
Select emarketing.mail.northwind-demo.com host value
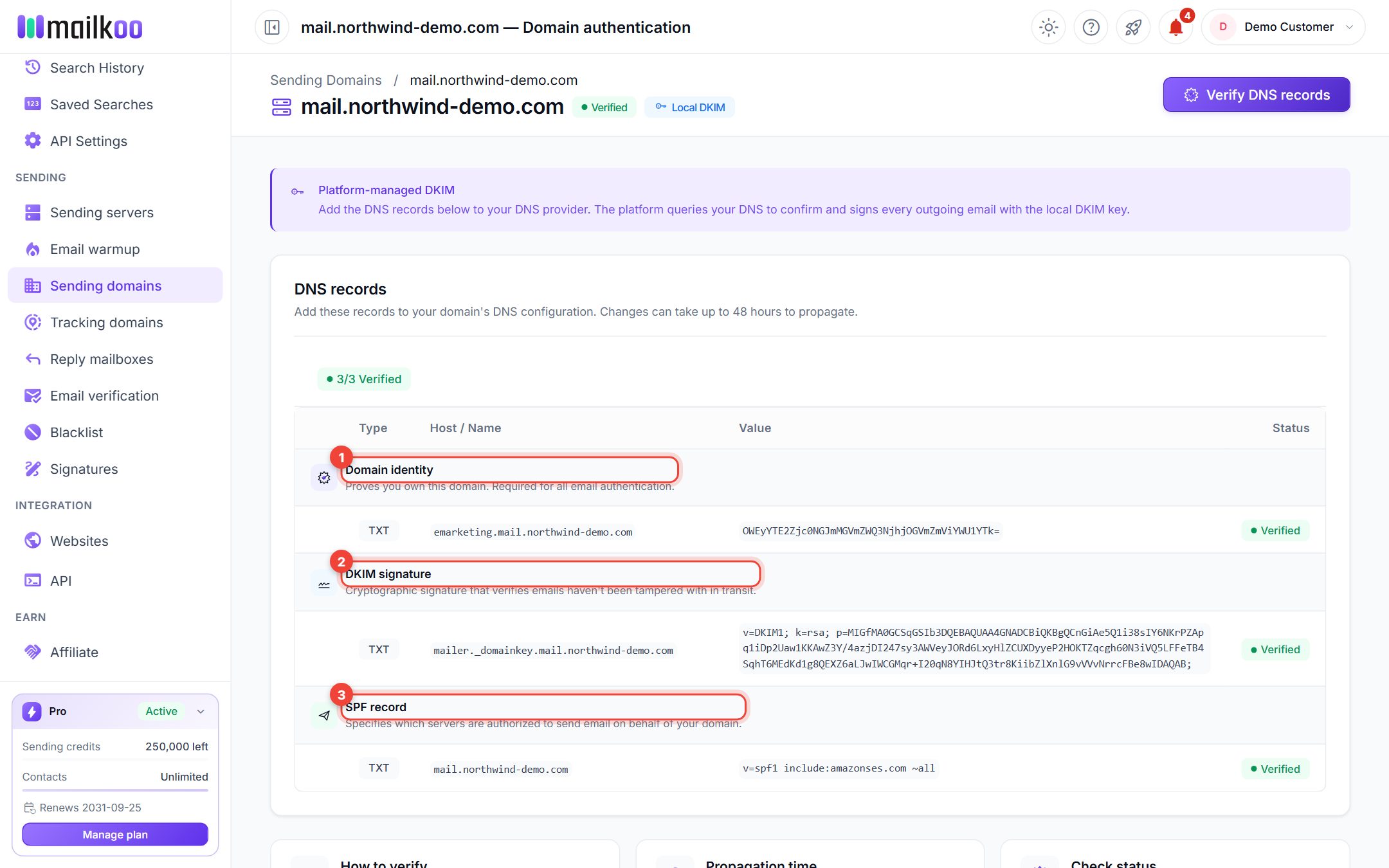click(533, 532)
